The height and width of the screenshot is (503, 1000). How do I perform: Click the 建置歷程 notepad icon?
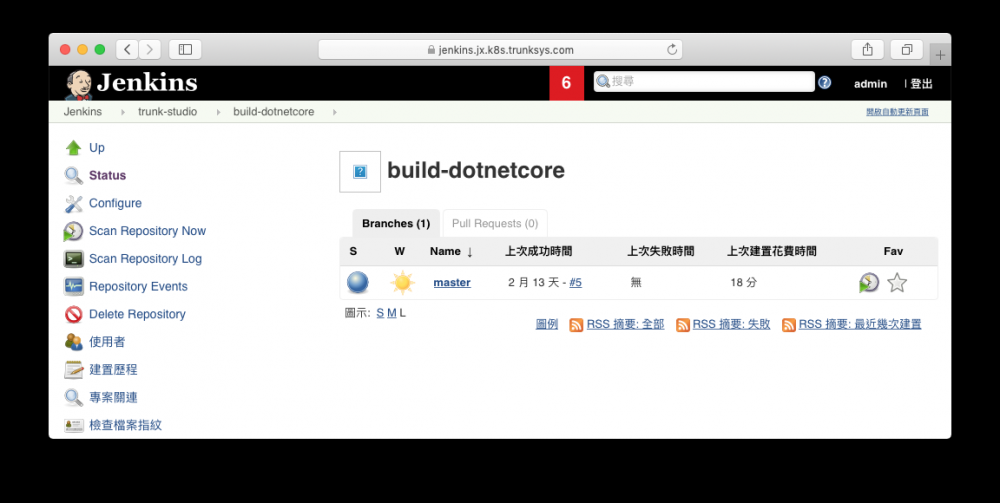73,370
